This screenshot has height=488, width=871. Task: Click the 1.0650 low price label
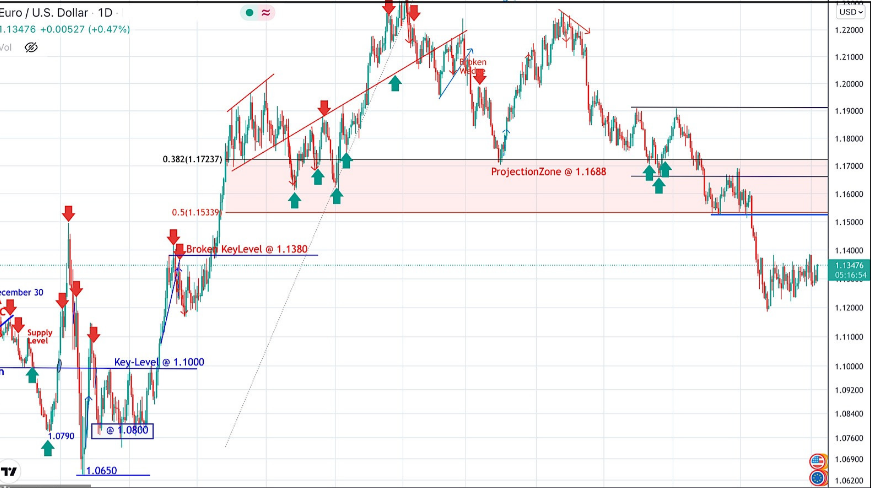click(x=103, y=470)
